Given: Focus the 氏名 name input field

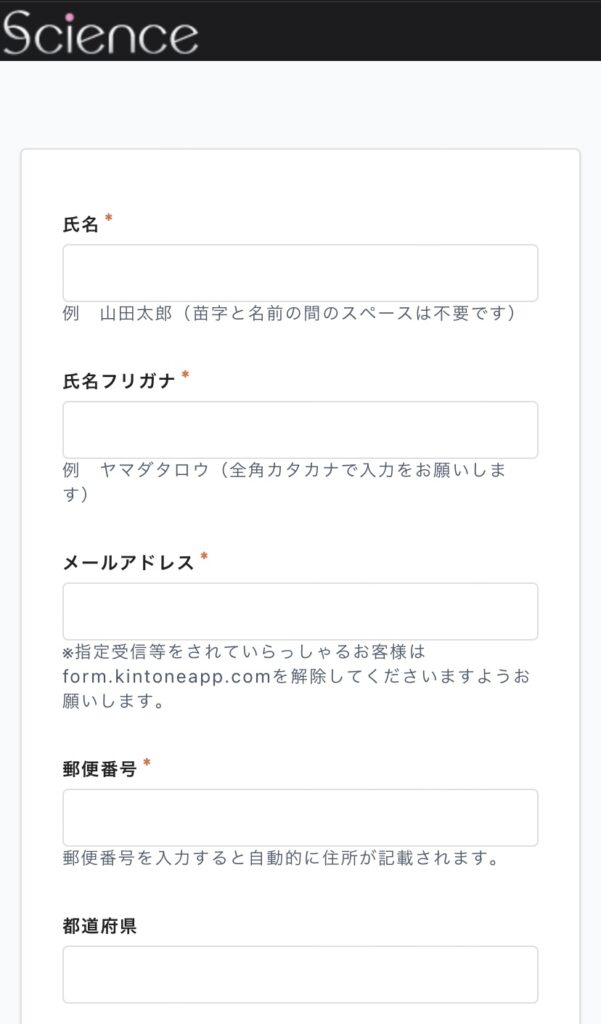Looking at the screenshot, I should [300, 273].
